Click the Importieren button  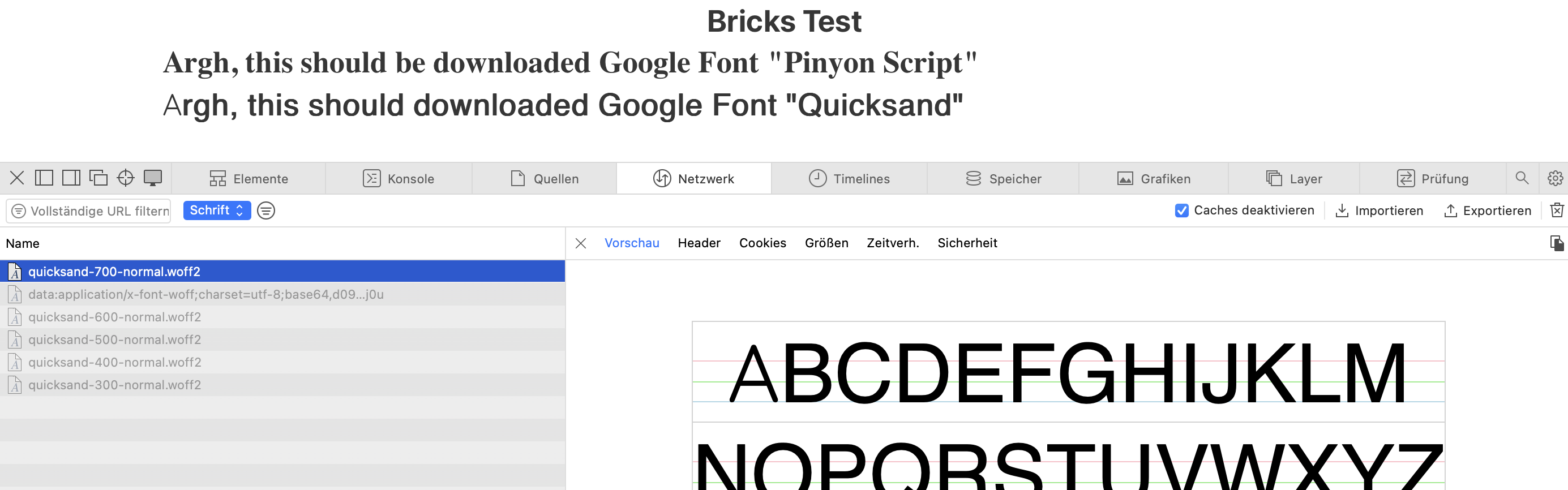pos(1380,210)
